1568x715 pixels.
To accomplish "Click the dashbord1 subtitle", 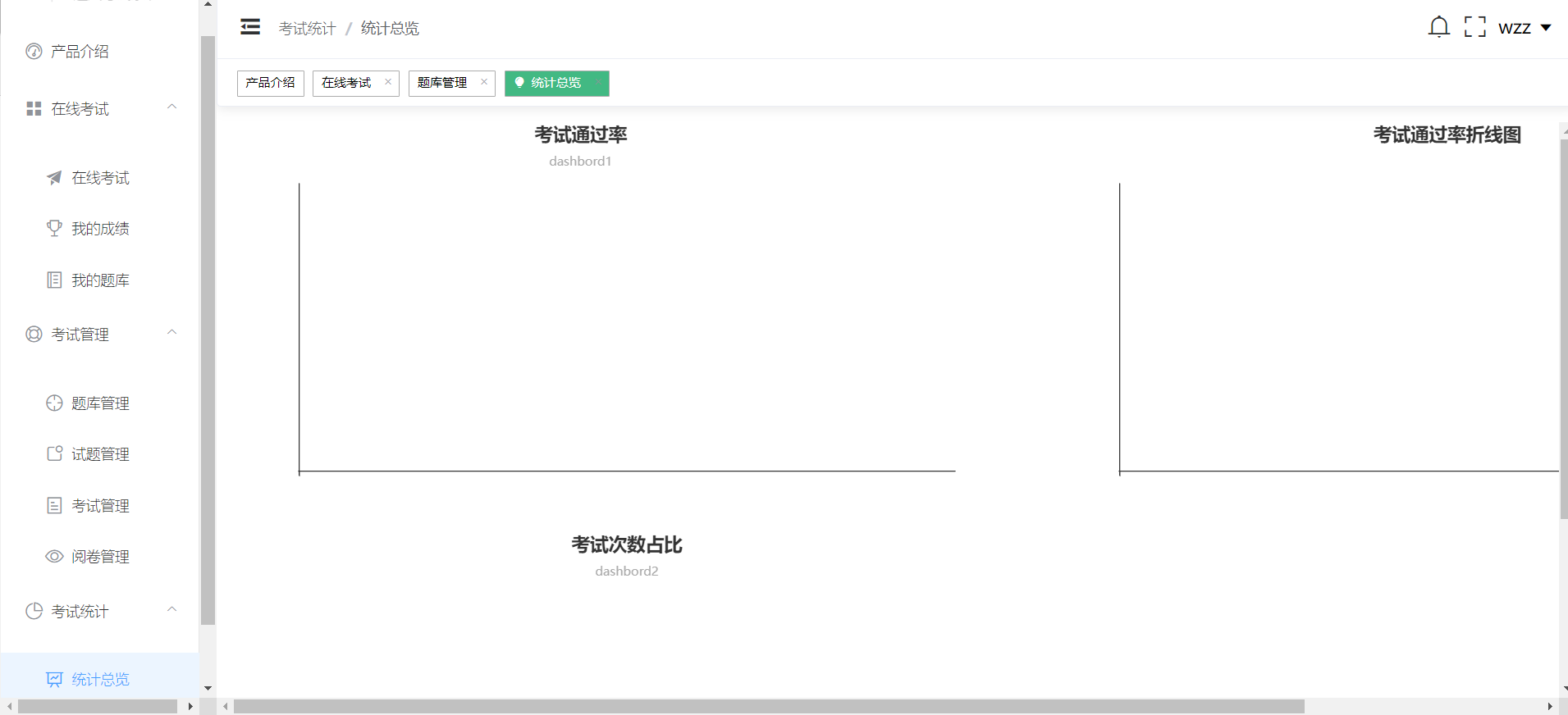I will point(580,162).
